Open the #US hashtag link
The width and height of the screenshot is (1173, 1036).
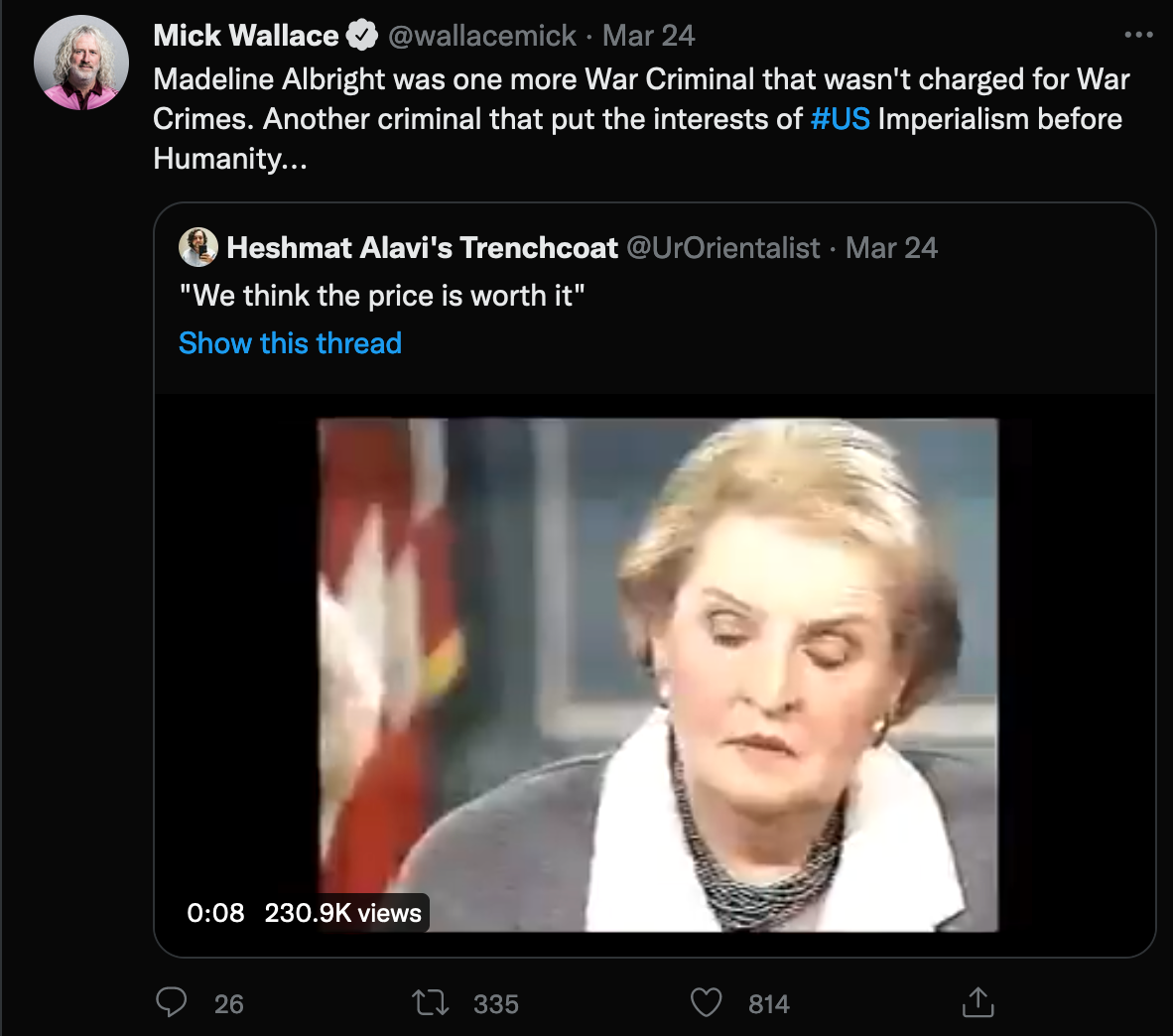840,119
